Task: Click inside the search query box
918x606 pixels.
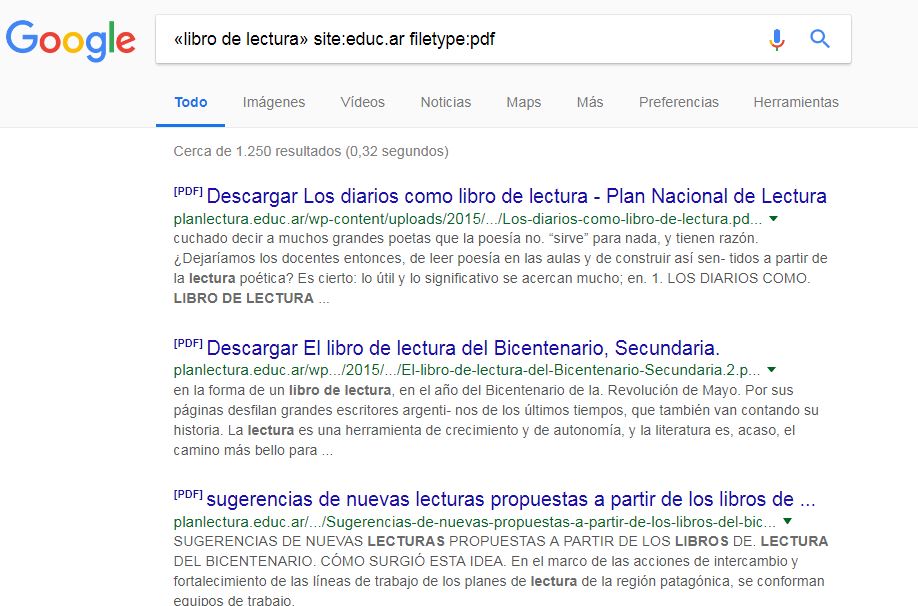Action: (450, 40)
